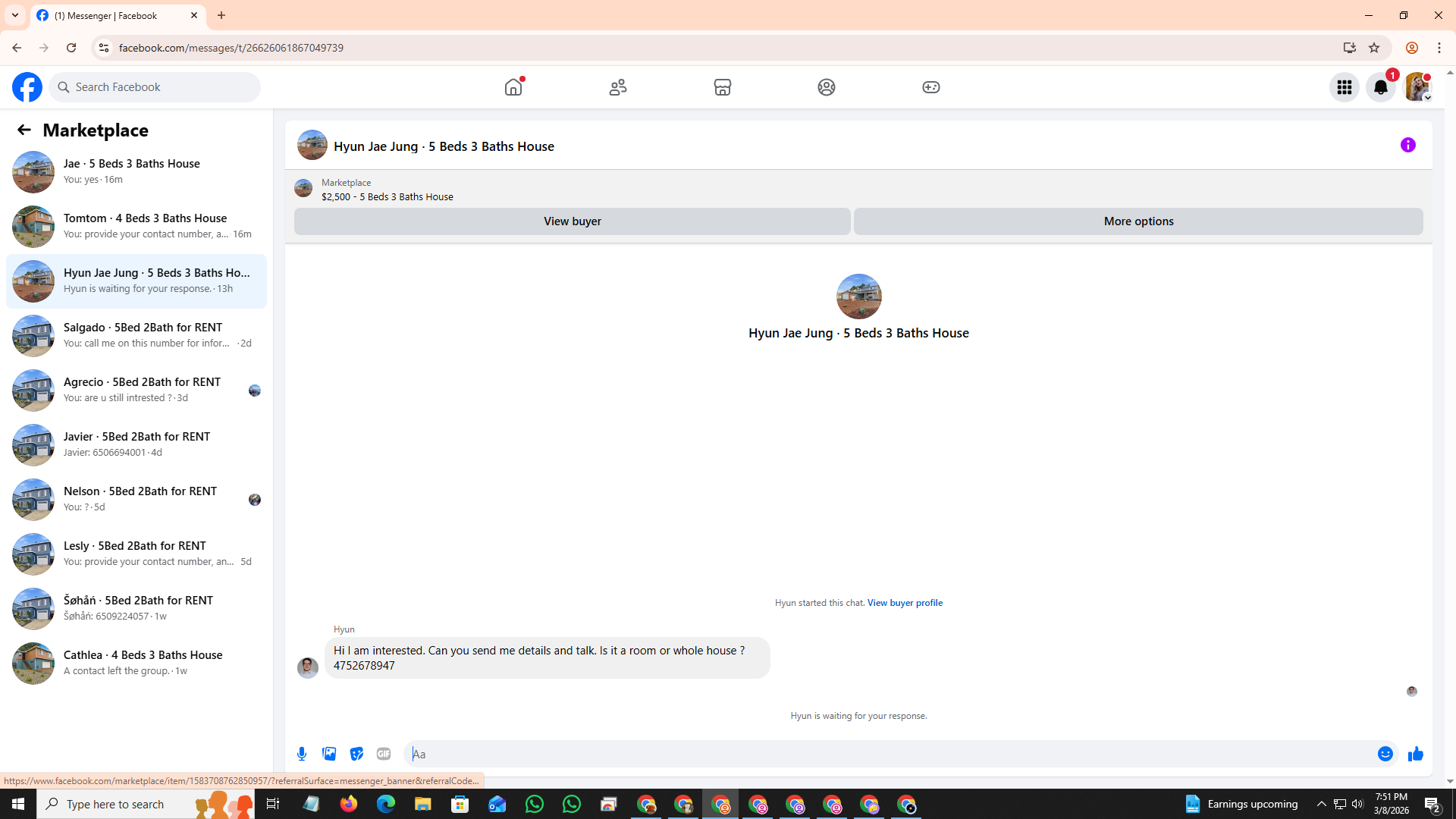Click the View buyer button

(572, 221)
